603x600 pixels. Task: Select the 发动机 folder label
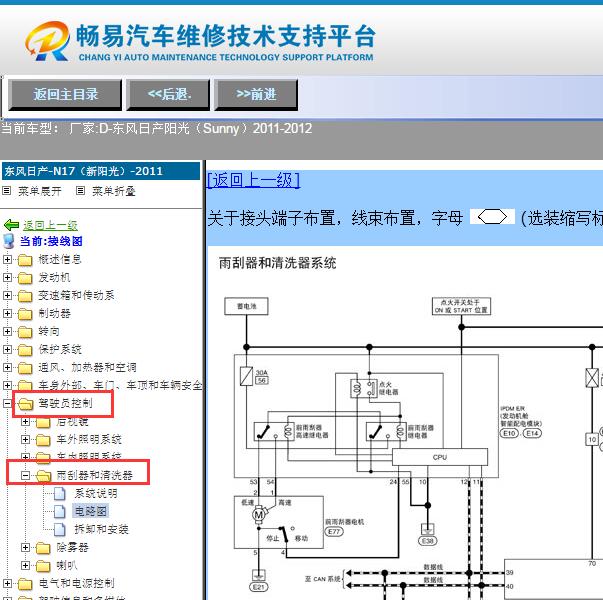tap(54, 277)
